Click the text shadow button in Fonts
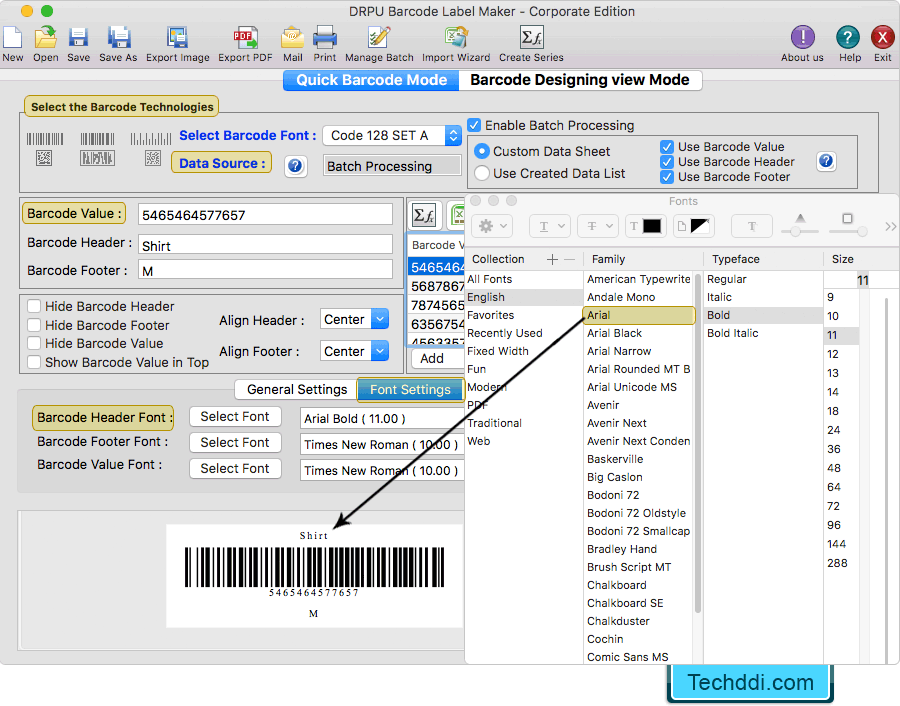Image resolution: width=900 pixels, height=706 pixels. (x=751, y=226)
